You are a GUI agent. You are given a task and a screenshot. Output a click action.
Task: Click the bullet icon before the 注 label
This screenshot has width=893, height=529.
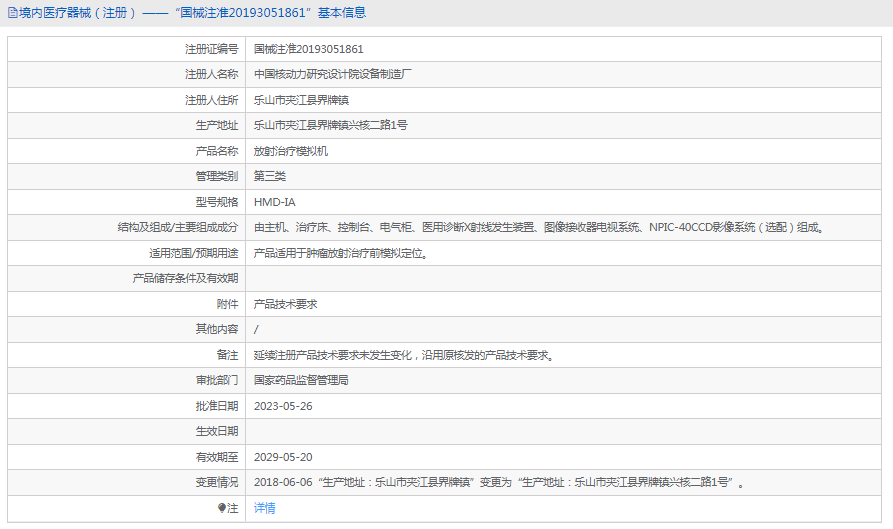222,508
